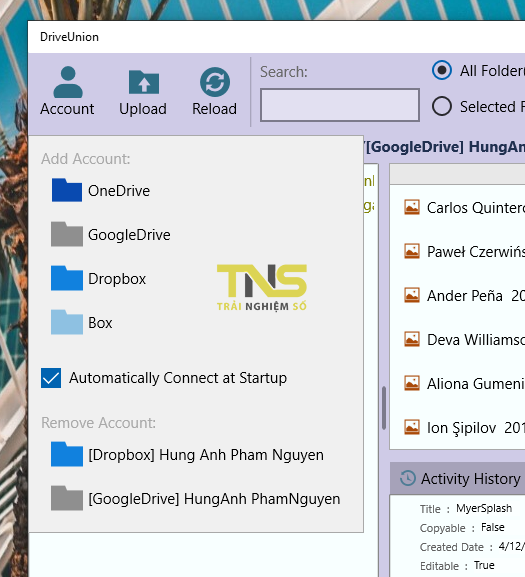This screenshot has height=577, width=525.
Task: Click the light blue Box folder icon
Action: [x=67, y=322]
